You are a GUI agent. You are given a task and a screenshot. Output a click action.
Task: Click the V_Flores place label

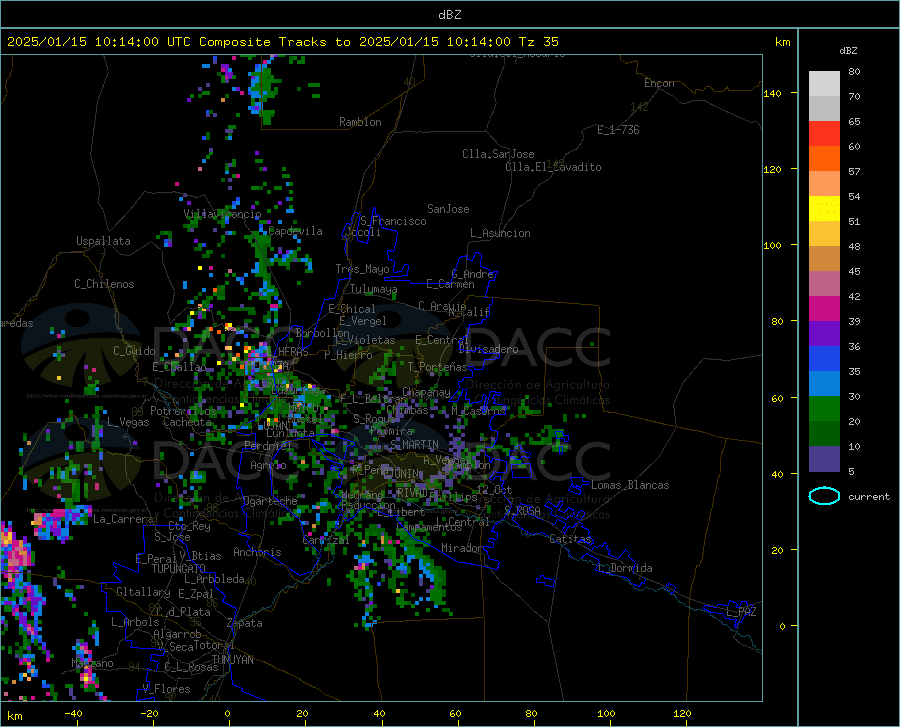(166, 689)
